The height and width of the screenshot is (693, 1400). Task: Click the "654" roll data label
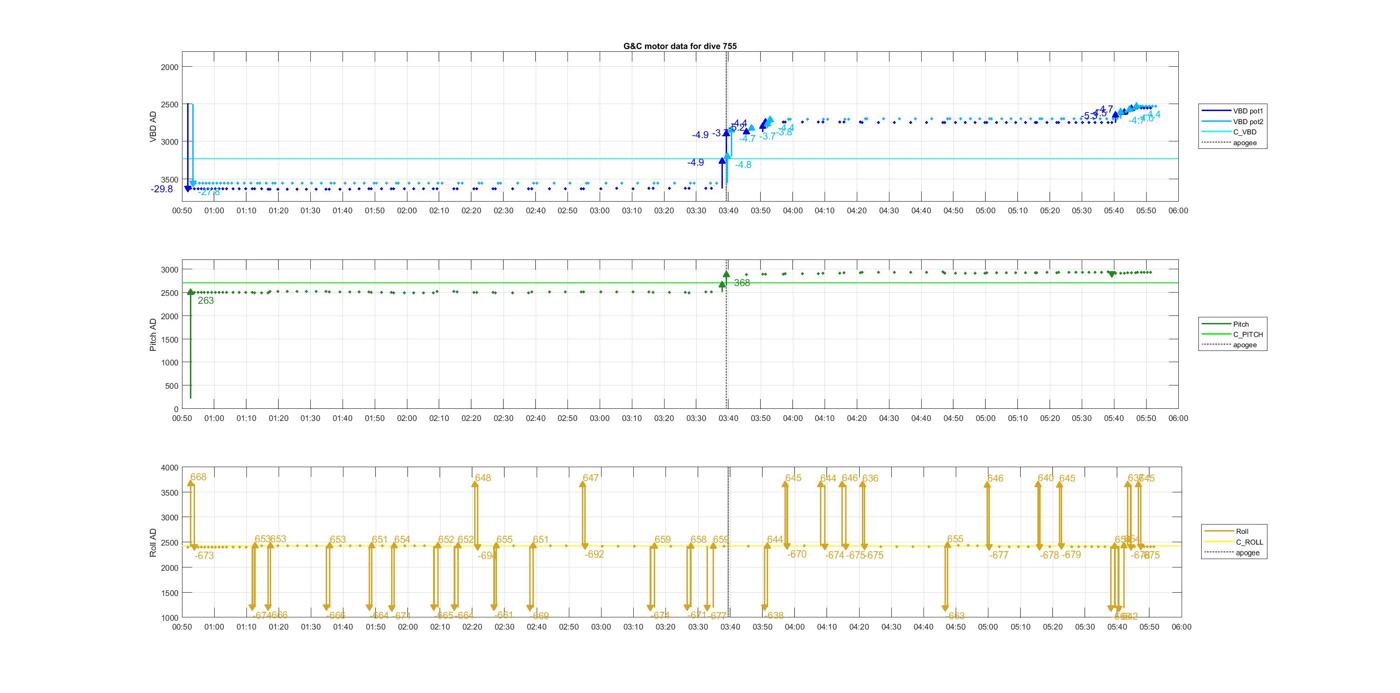click(x=402, y=539)
